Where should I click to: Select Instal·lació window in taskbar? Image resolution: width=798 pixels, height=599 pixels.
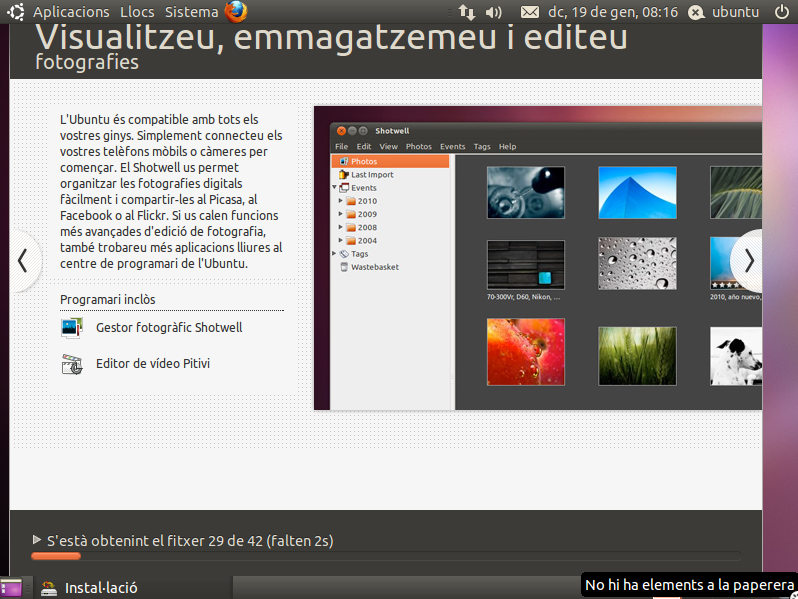click(133, 588)
